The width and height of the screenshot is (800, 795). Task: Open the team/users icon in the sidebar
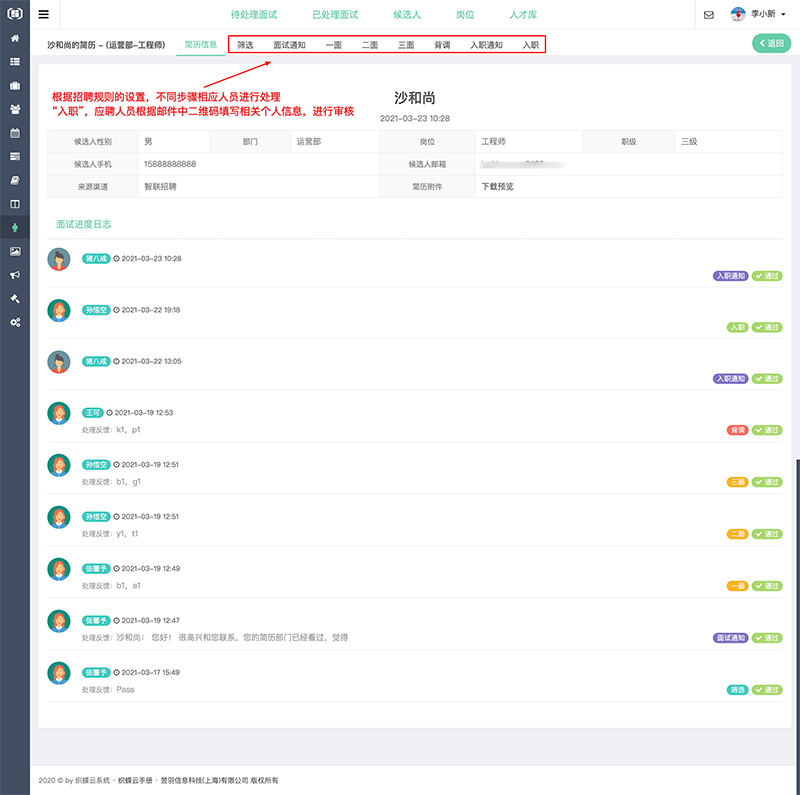(14, 110)
